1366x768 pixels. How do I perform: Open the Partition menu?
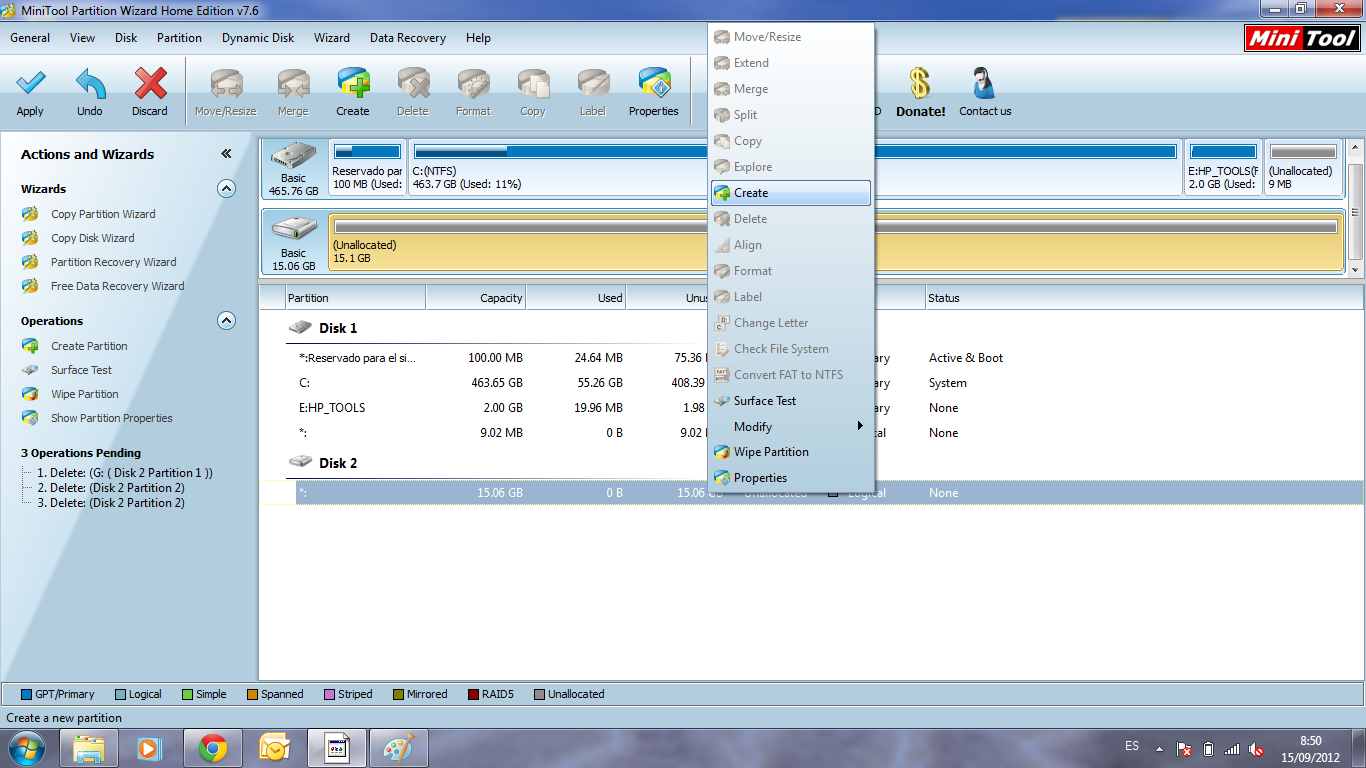coord(179,38)
